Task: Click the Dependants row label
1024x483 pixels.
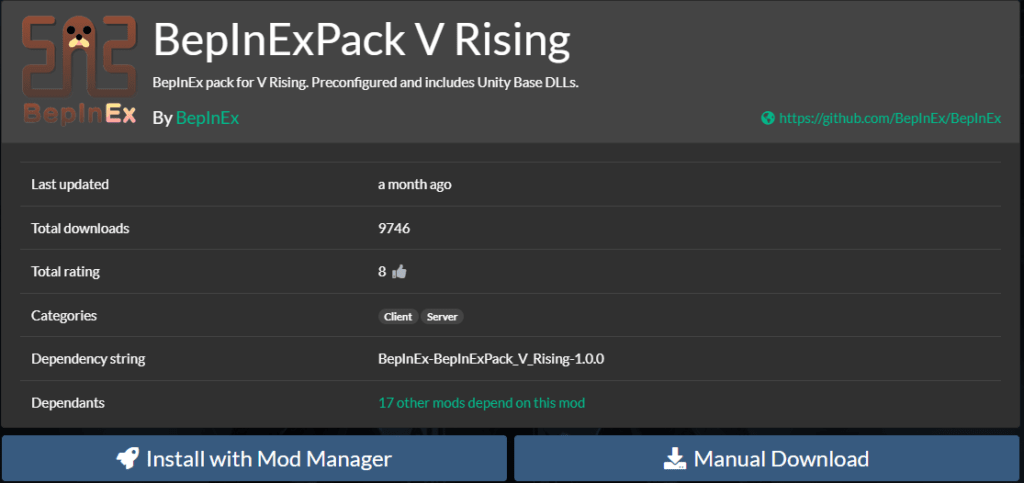Action: pyautogui.click(x=68, y=403)
